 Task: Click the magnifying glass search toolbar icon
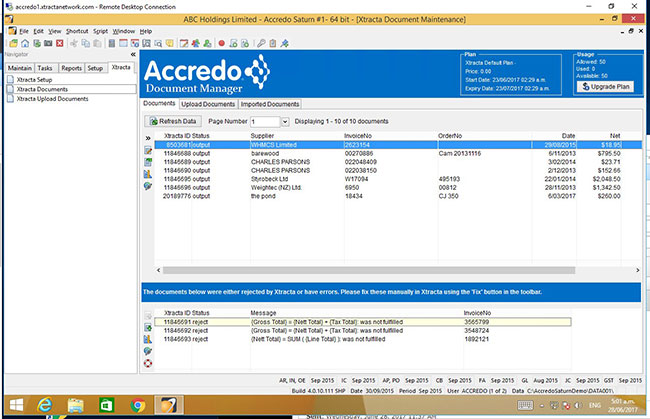click(158, 43)
